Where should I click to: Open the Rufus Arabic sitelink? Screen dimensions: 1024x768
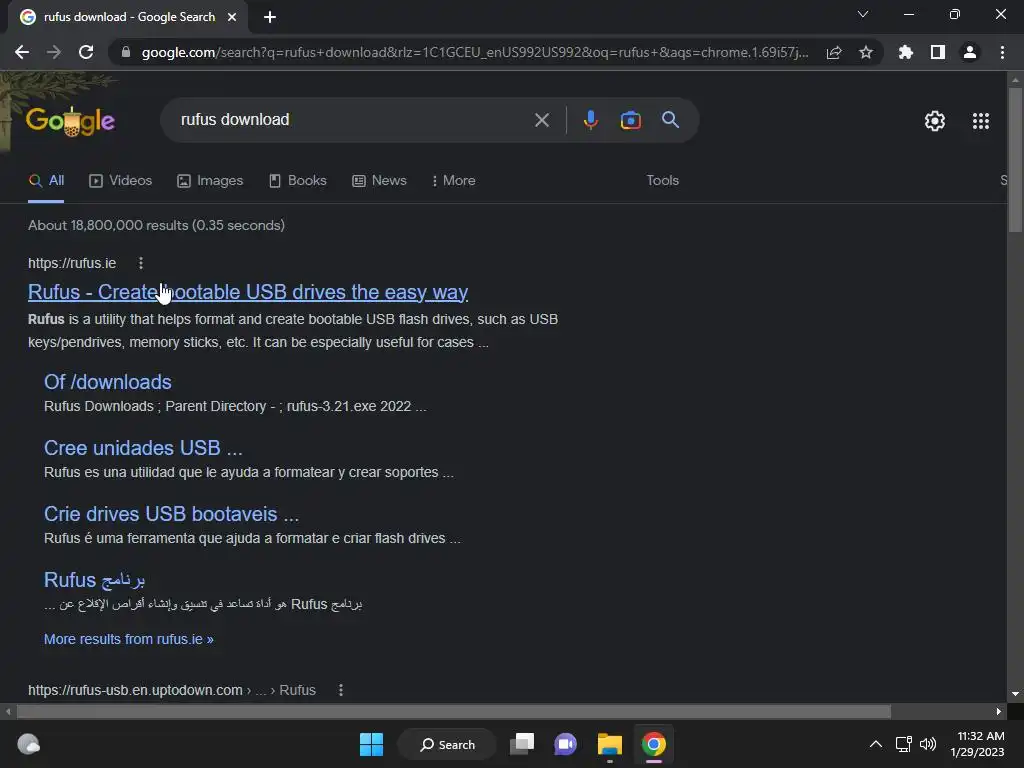tap(95, 580)
